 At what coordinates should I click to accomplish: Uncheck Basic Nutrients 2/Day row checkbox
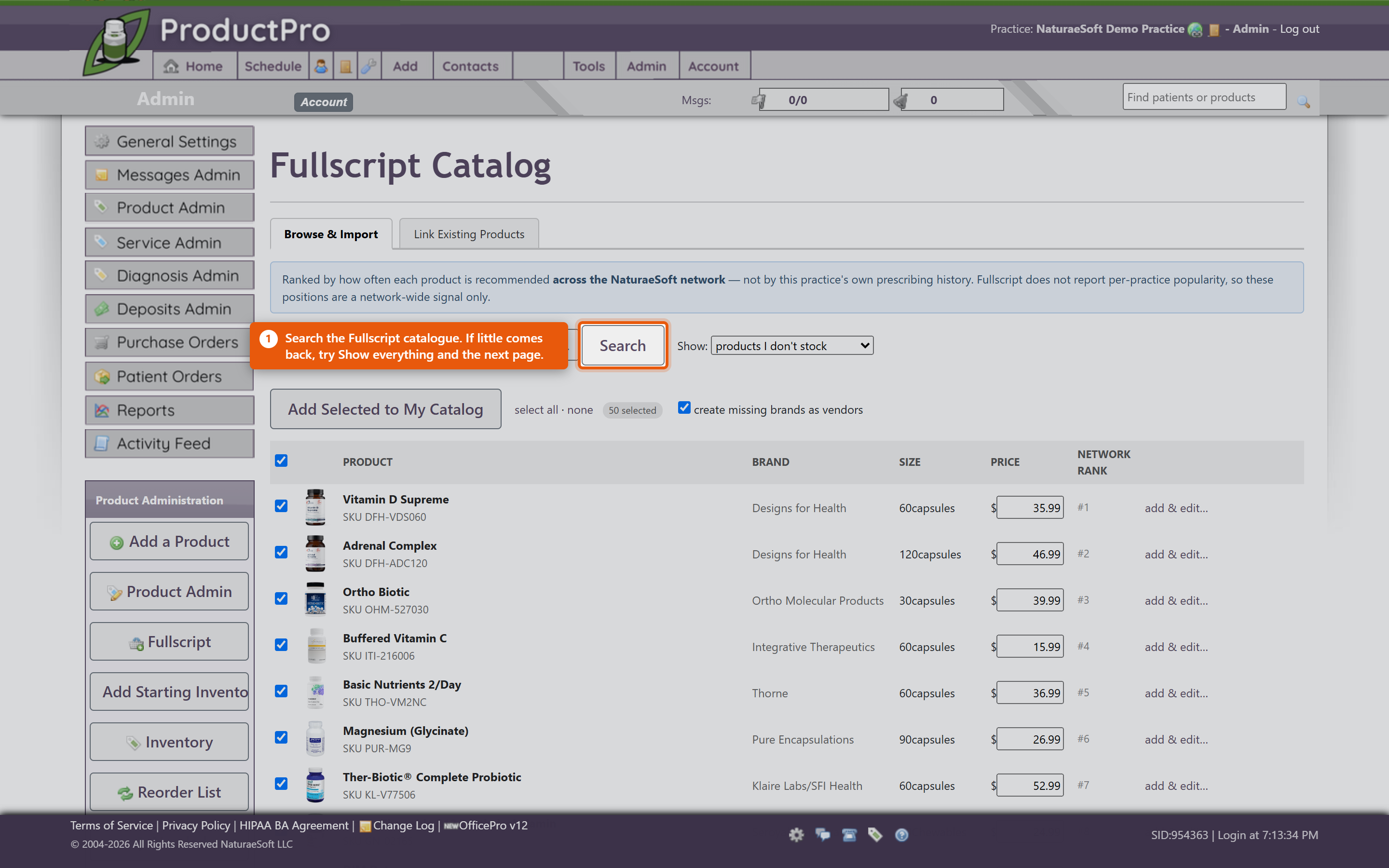(x=281, y=691)
